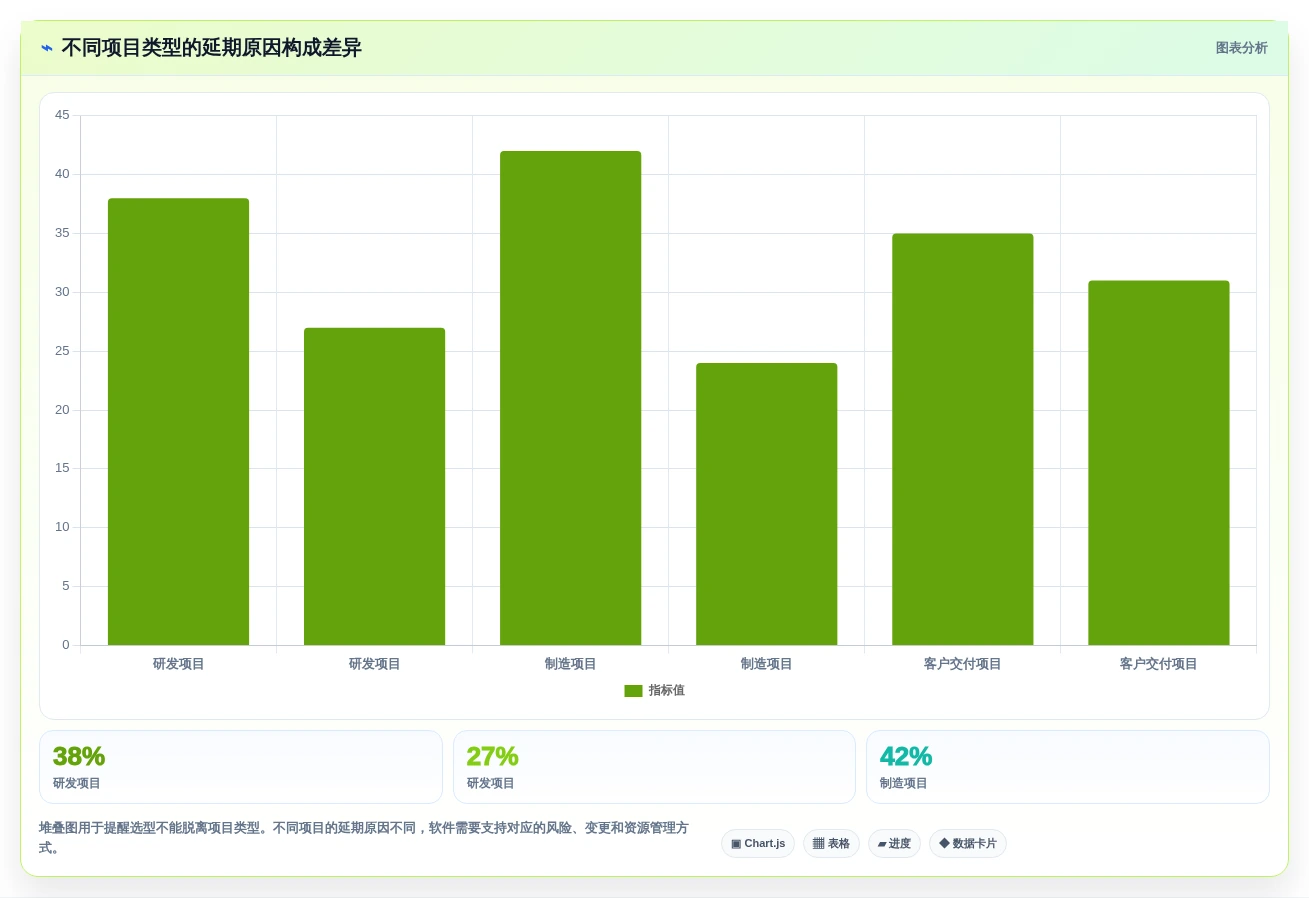Click the title 不同项目类型的延期原因构成差异

pyautogui.click(x=211, y=48)
